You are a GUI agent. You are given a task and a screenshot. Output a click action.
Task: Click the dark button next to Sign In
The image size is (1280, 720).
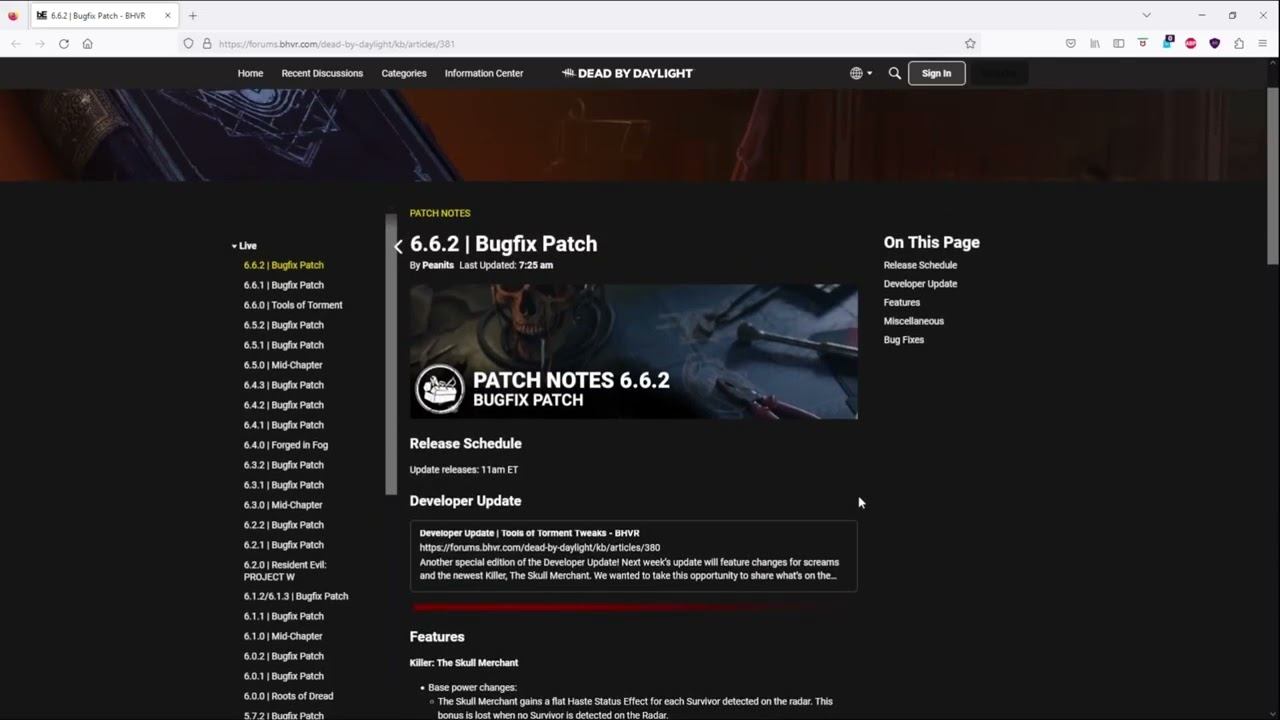coord(999,73)
